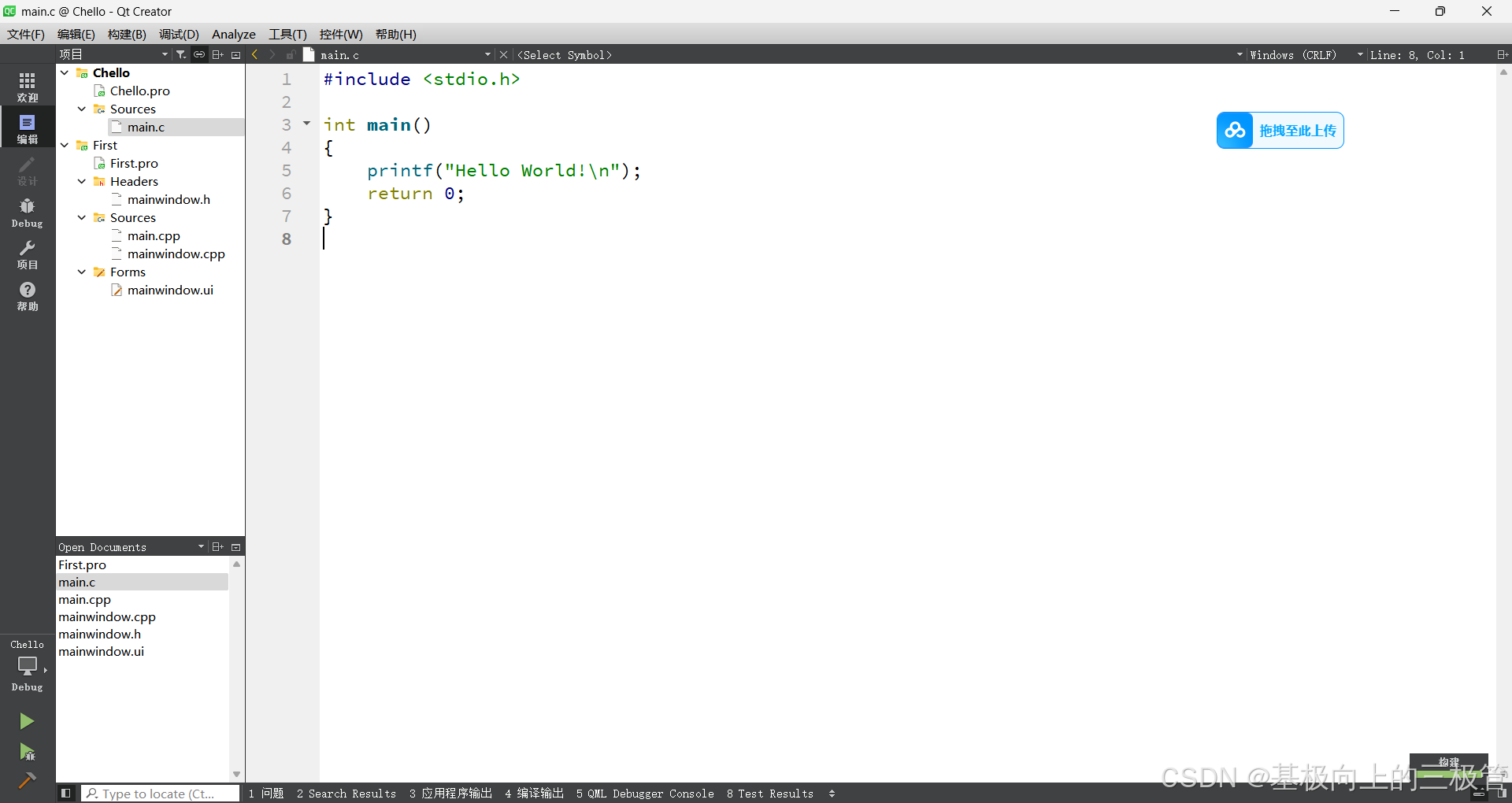The width and height of the screenshot is (1512, 803).
Task: Open the 工具(T) menu
Action: pyautogui.click(x=287, y=34)
